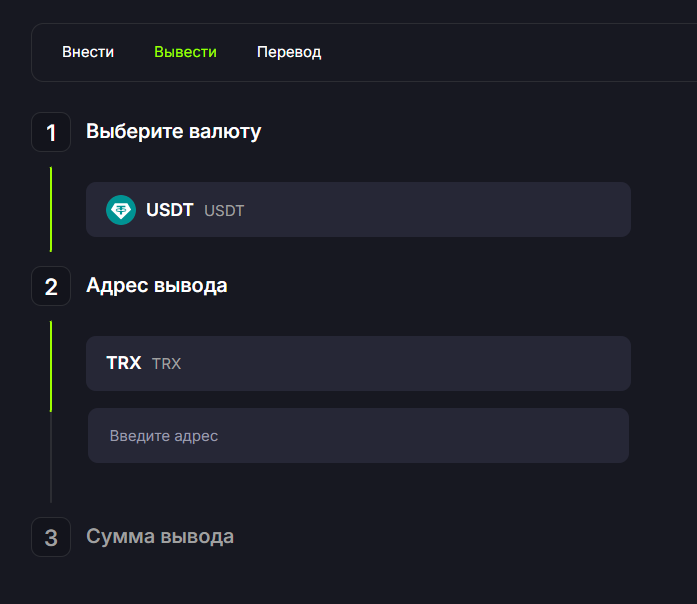Open the USDT currency selector dropdown

click(x=358, y=209)
